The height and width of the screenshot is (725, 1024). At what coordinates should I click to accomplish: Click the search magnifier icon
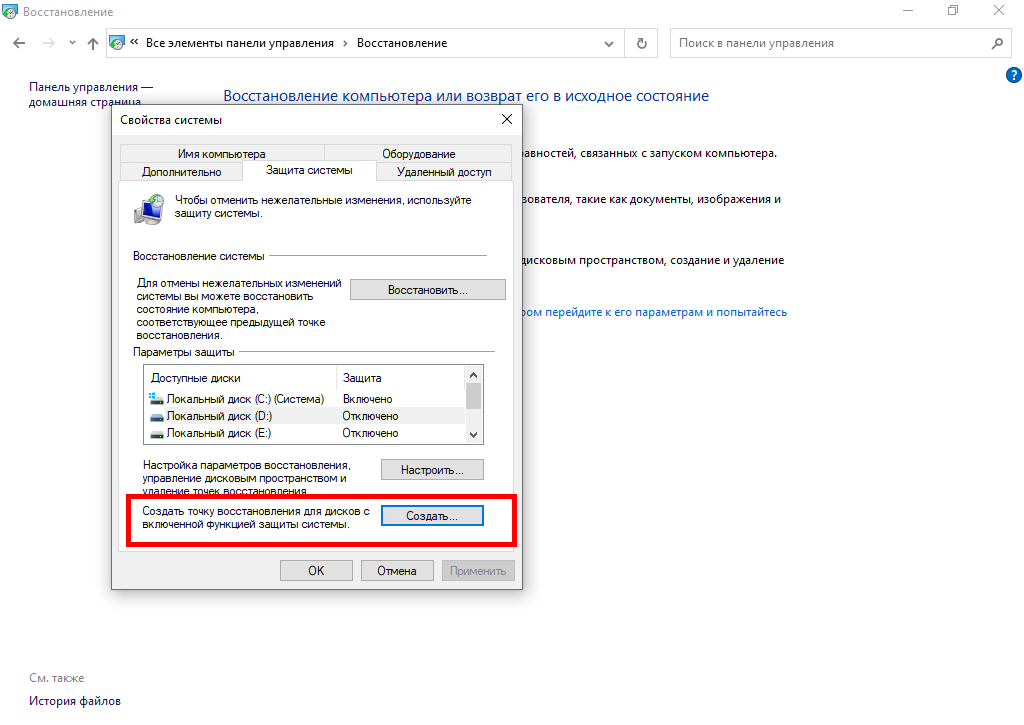coord(996,44)
